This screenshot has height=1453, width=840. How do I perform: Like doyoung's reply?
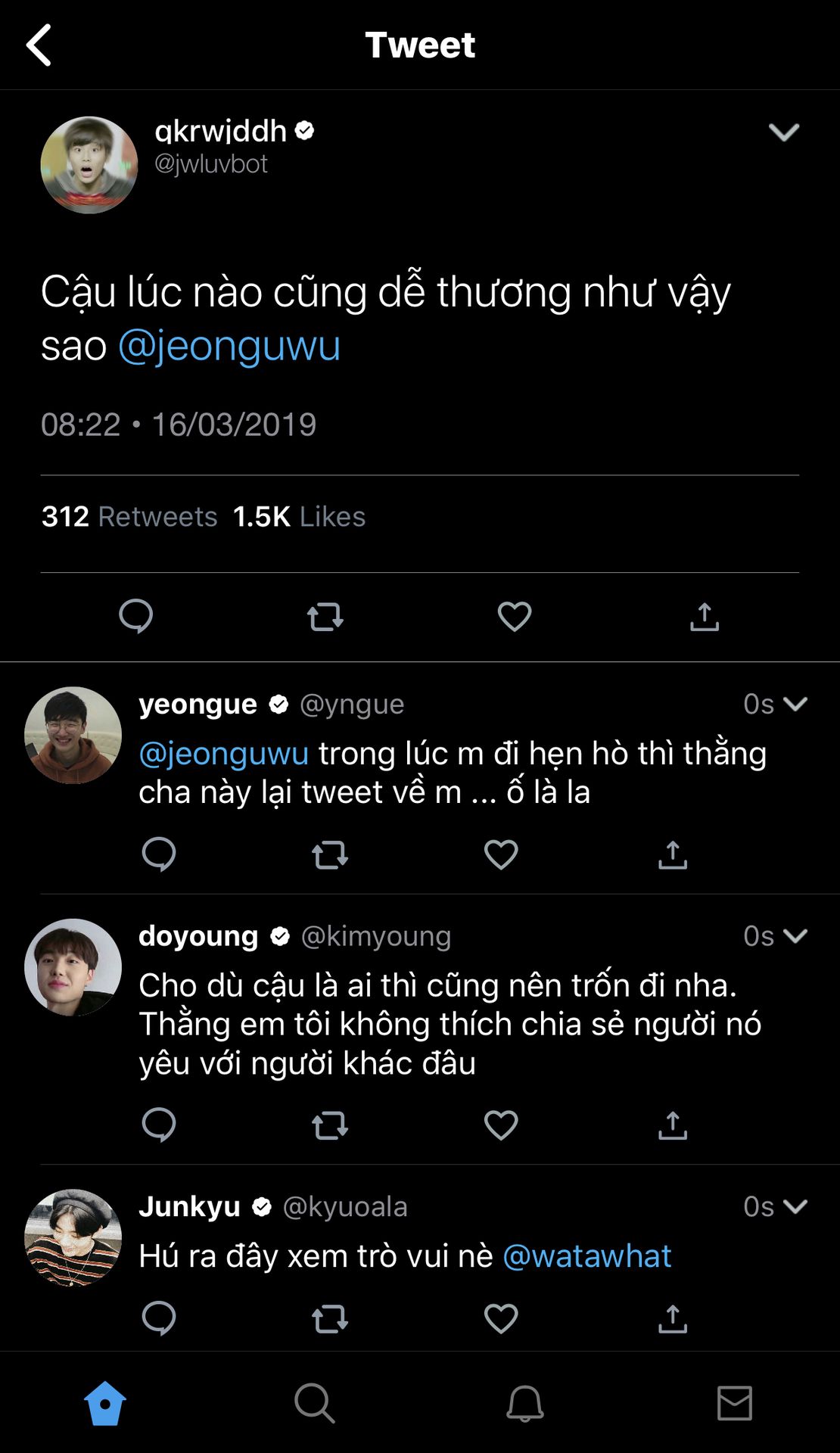tap(501, 1125)
